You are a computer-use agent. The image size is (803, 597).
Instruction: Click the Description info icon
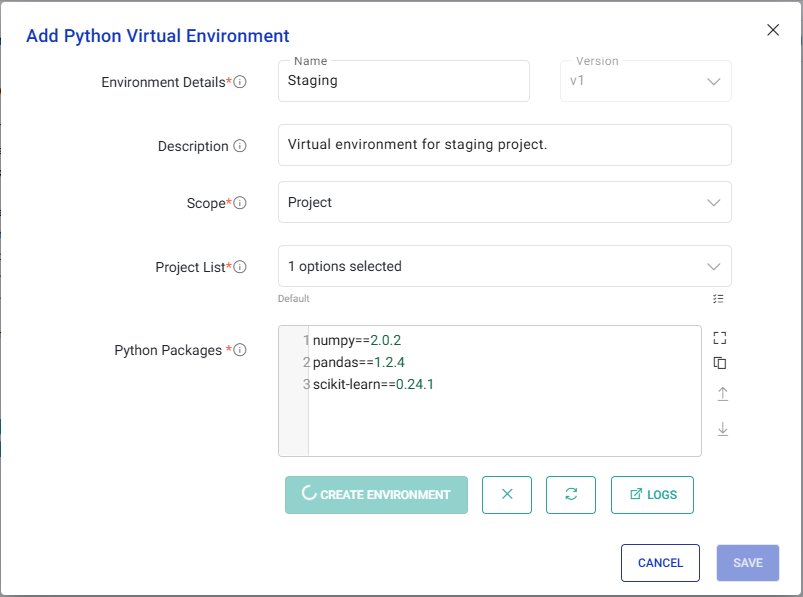(x=238, y=146)
